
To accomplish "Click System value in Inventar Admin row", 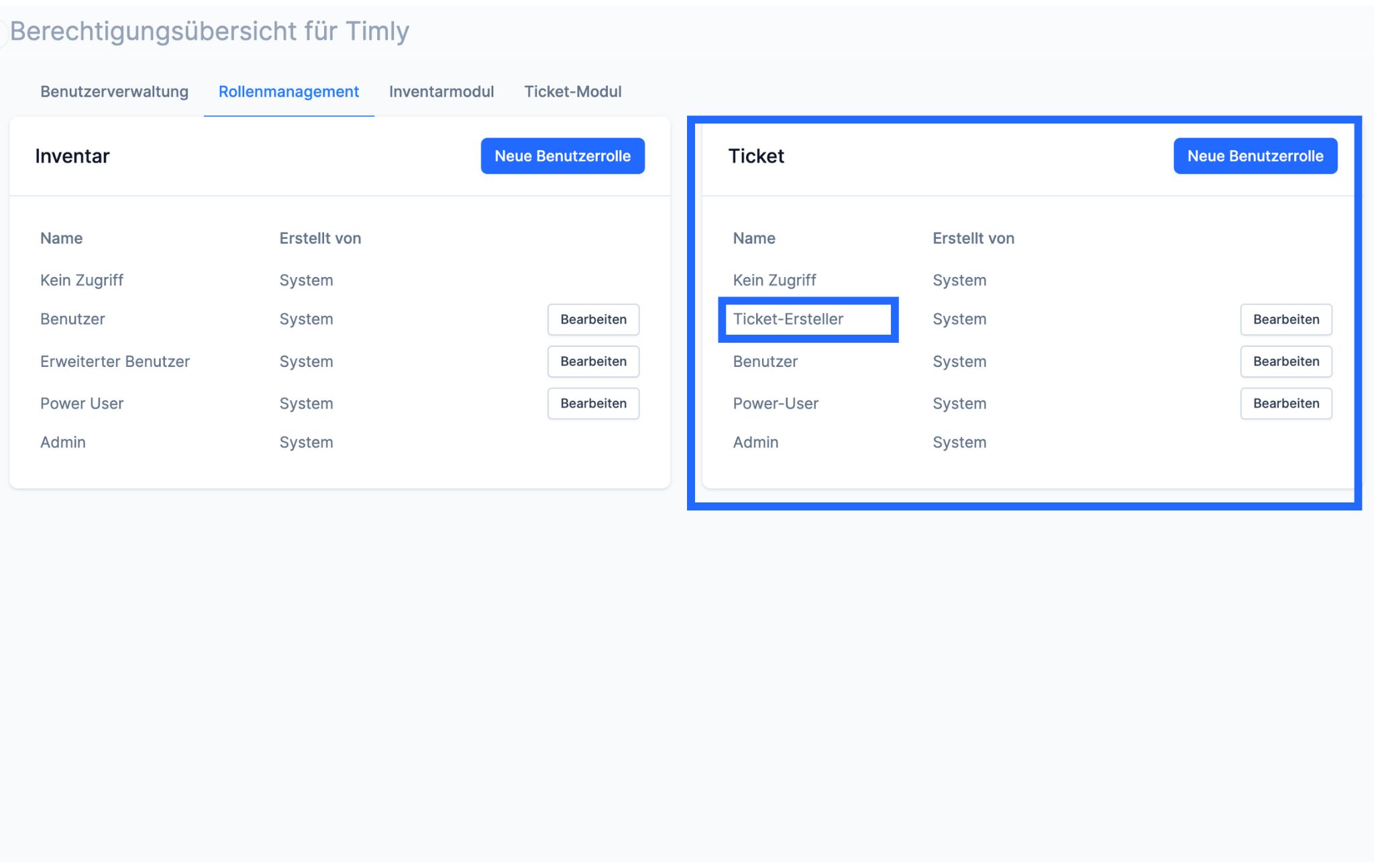I will point(306,442).
